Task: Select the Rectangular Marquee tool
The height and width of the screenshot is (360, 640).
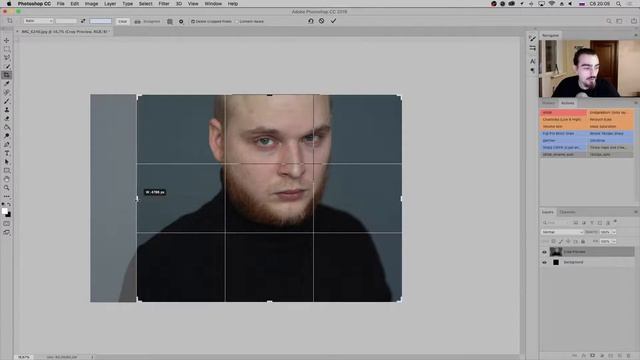Action: click(x=7, y=49)
